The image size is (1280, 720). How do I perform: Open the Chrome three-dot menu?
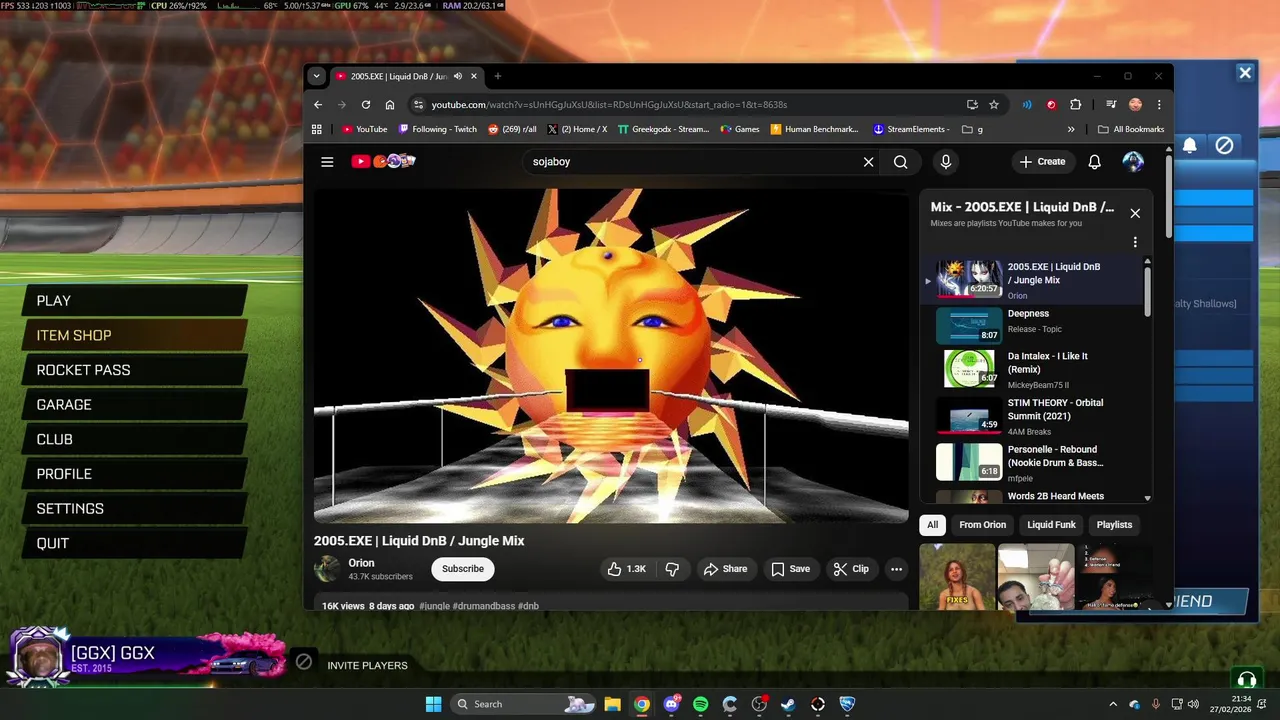tap(1159, 104)
